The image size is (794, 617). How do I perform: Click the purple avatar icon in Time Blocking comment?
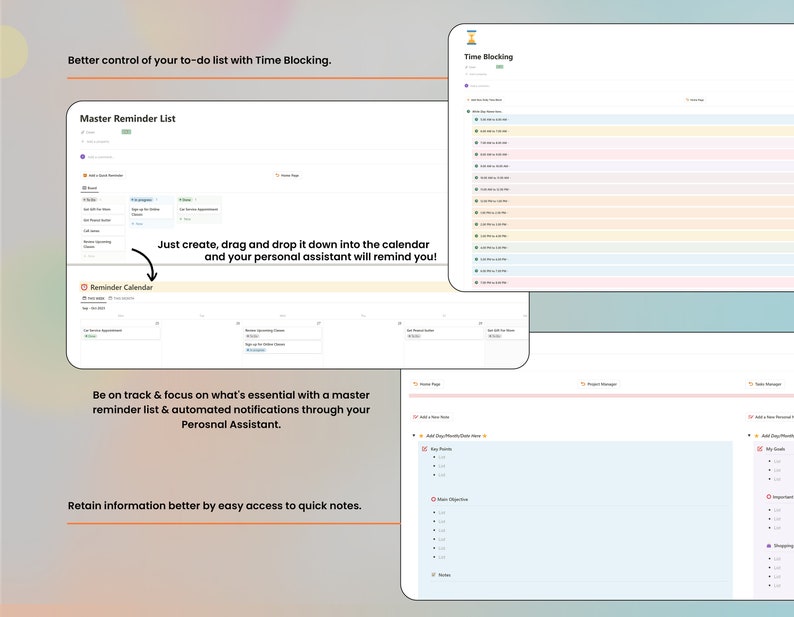coord(466,86)
